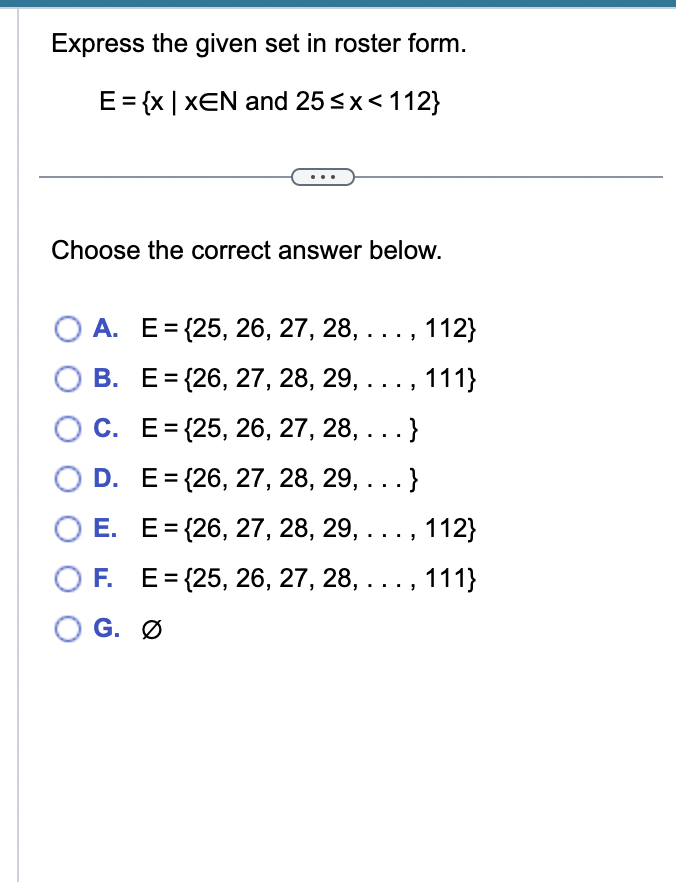Click answer text {26, 27, 28, 29, ..., 111}

(x=309, y=379)
